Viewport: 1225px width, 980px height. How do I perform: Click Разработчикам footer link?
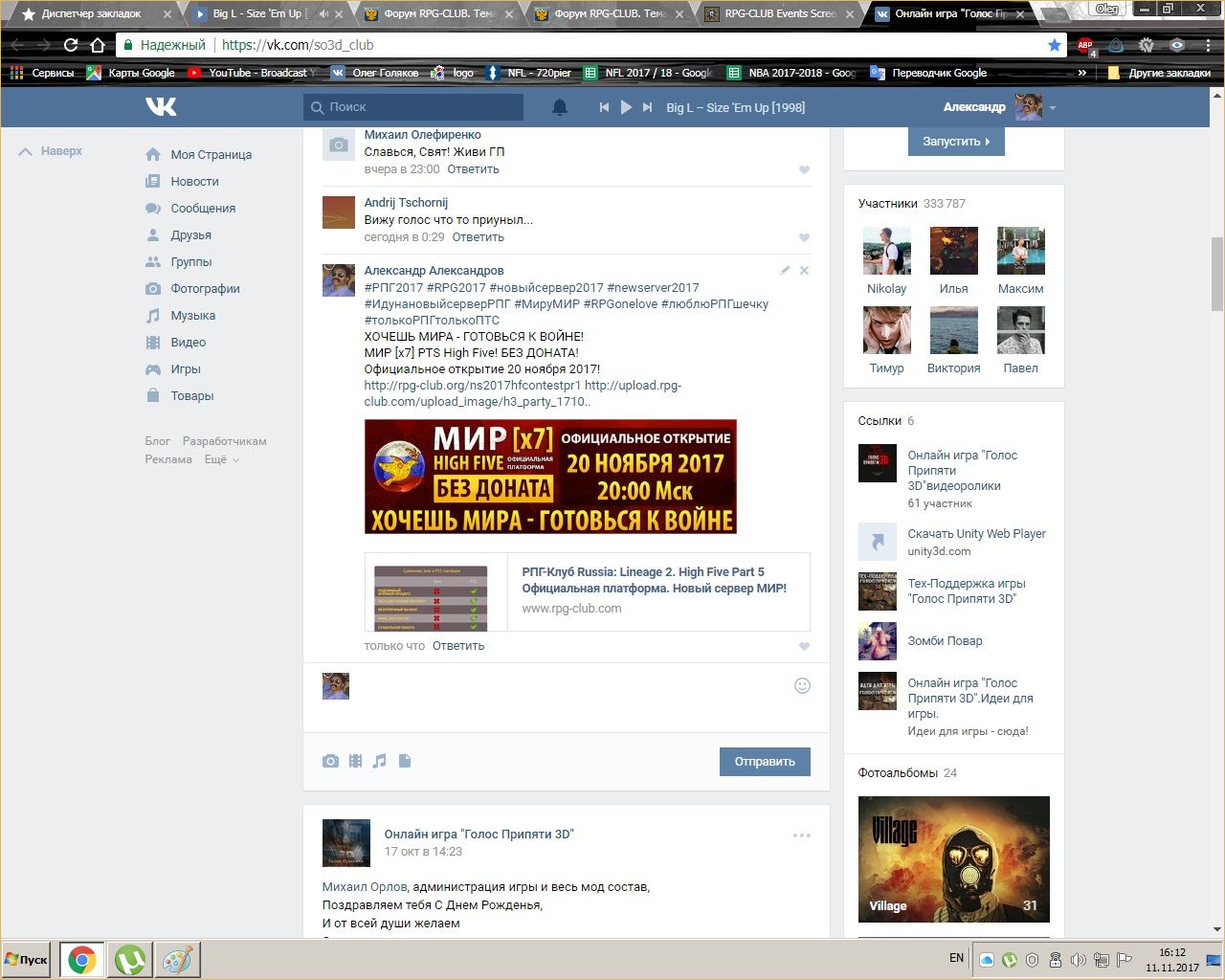[225, 441]
